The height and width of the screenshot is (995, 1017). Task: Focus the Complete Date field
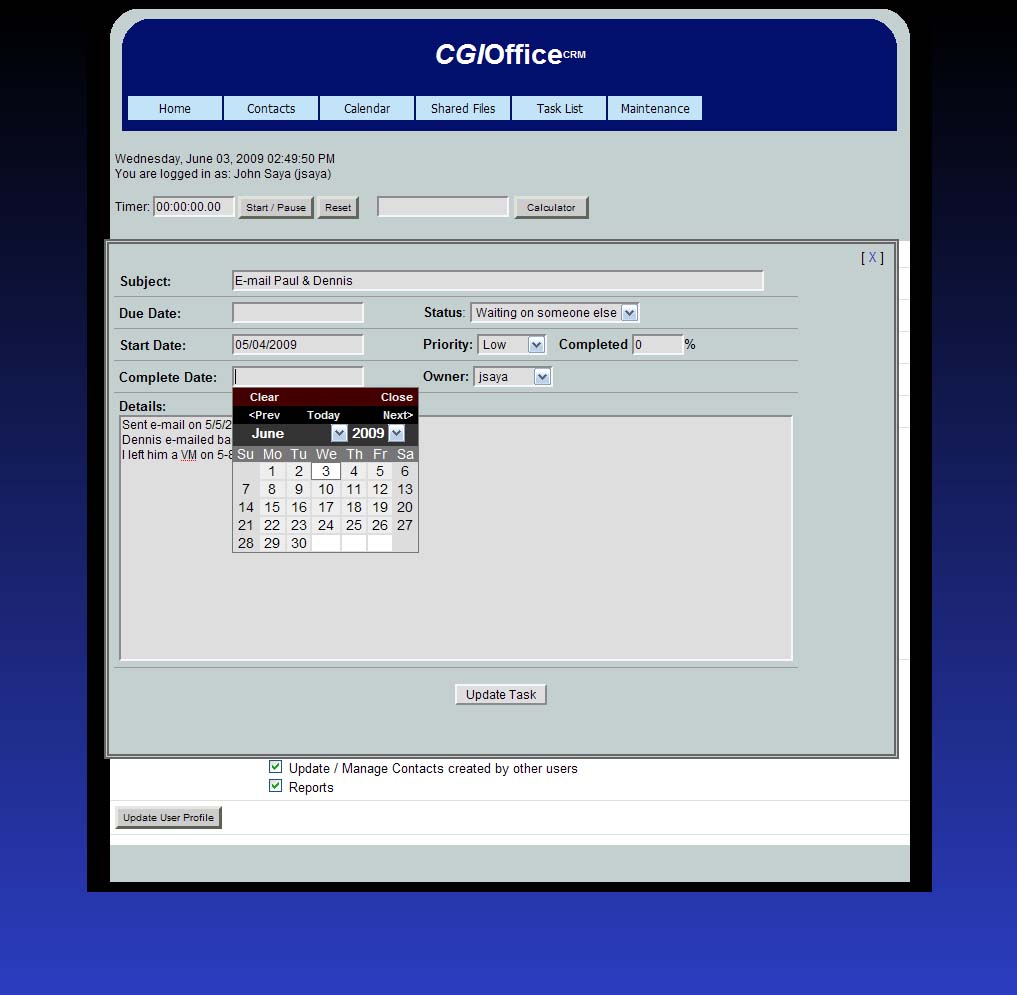[298, 376]
